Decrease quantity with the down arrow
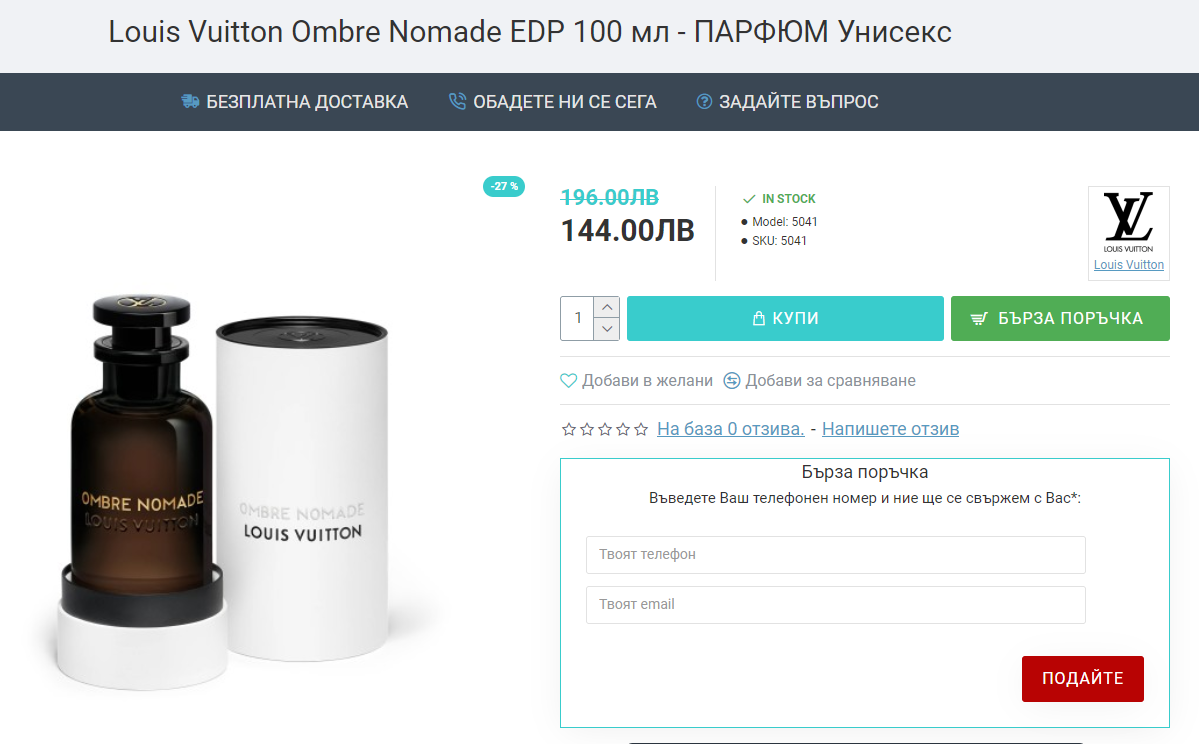This screenshot has height=744, width=1199. click(x=606, y=329)
